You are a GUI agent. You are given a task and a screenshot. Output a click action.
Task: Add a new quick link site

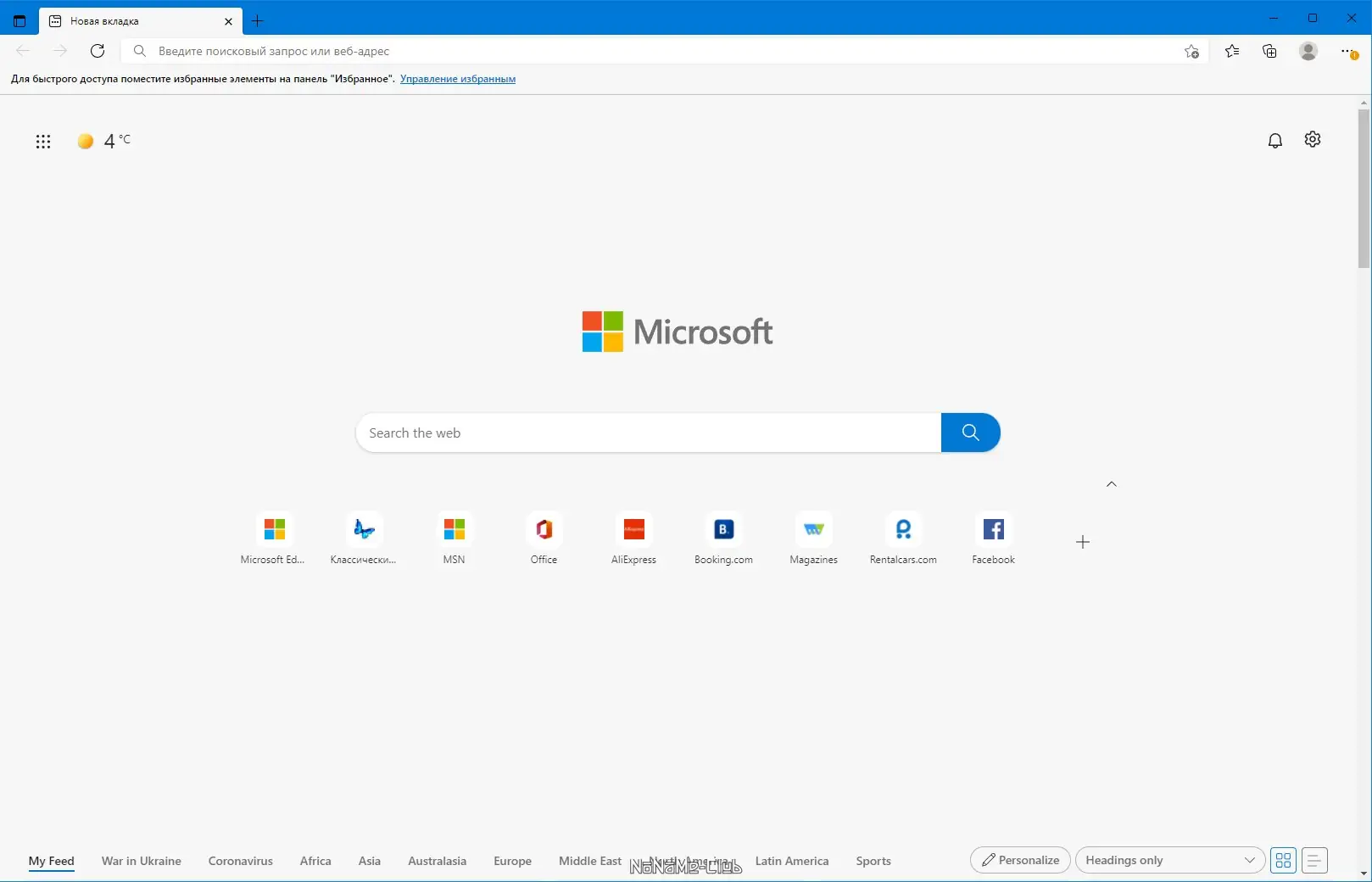[1083, 542]
